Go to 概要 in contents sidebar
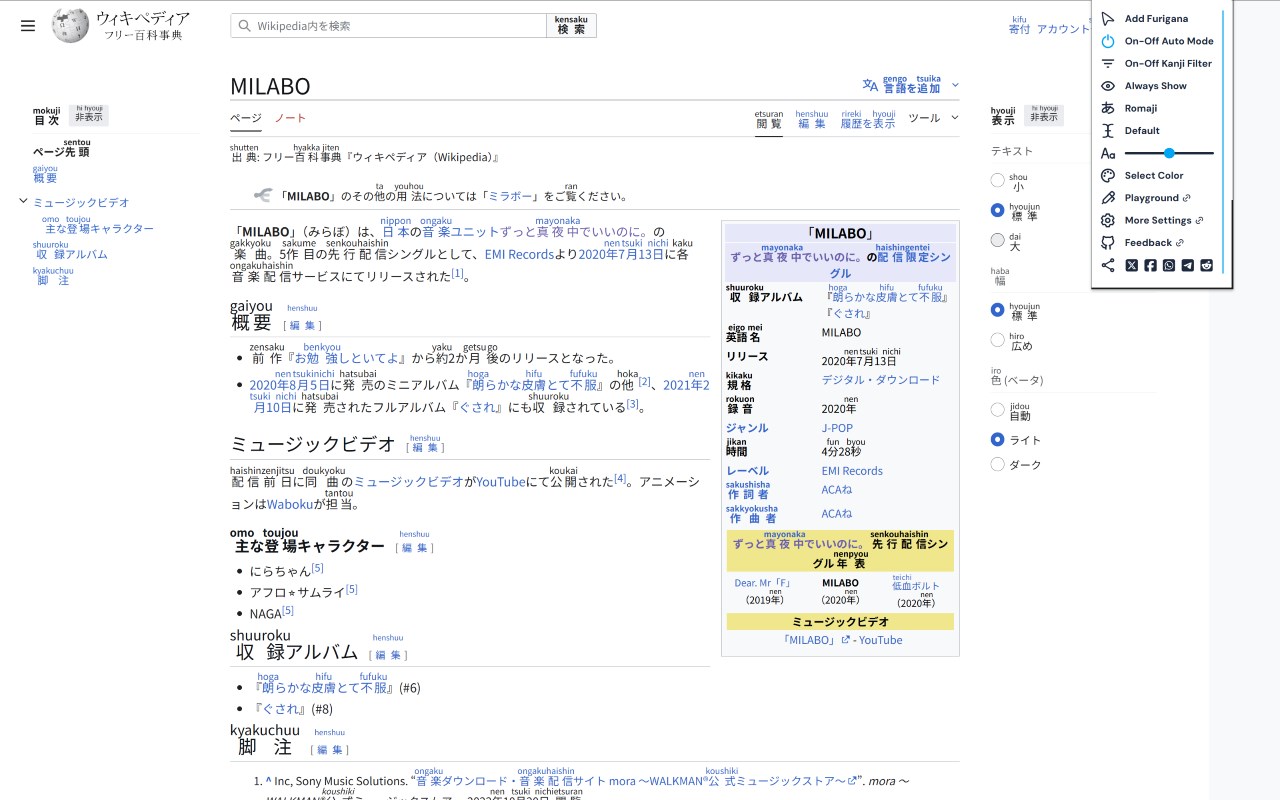The image size is (1280, 800). [45, 174]
